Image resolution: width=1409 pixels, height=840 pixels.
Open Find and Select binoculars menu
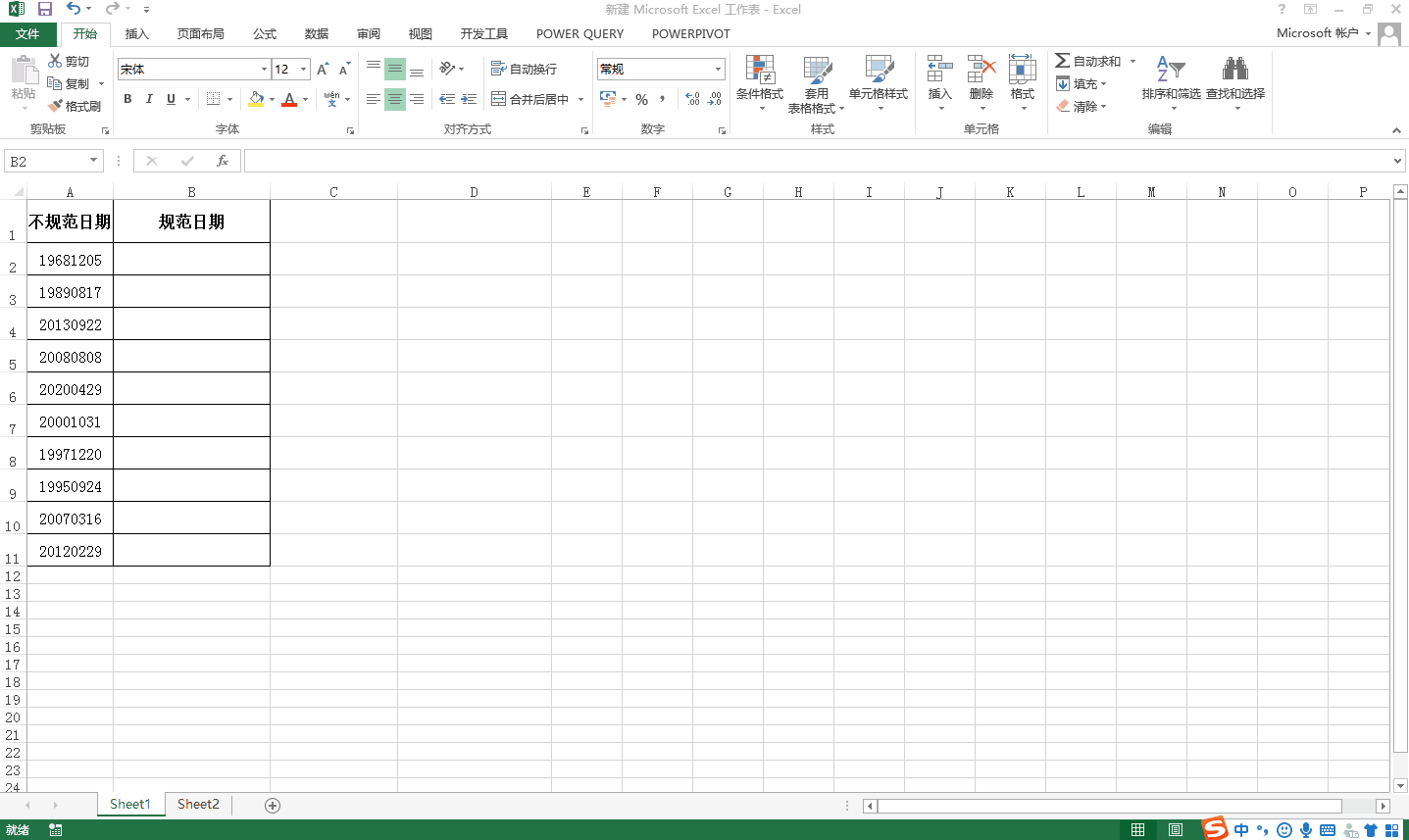click(1235, 82)
